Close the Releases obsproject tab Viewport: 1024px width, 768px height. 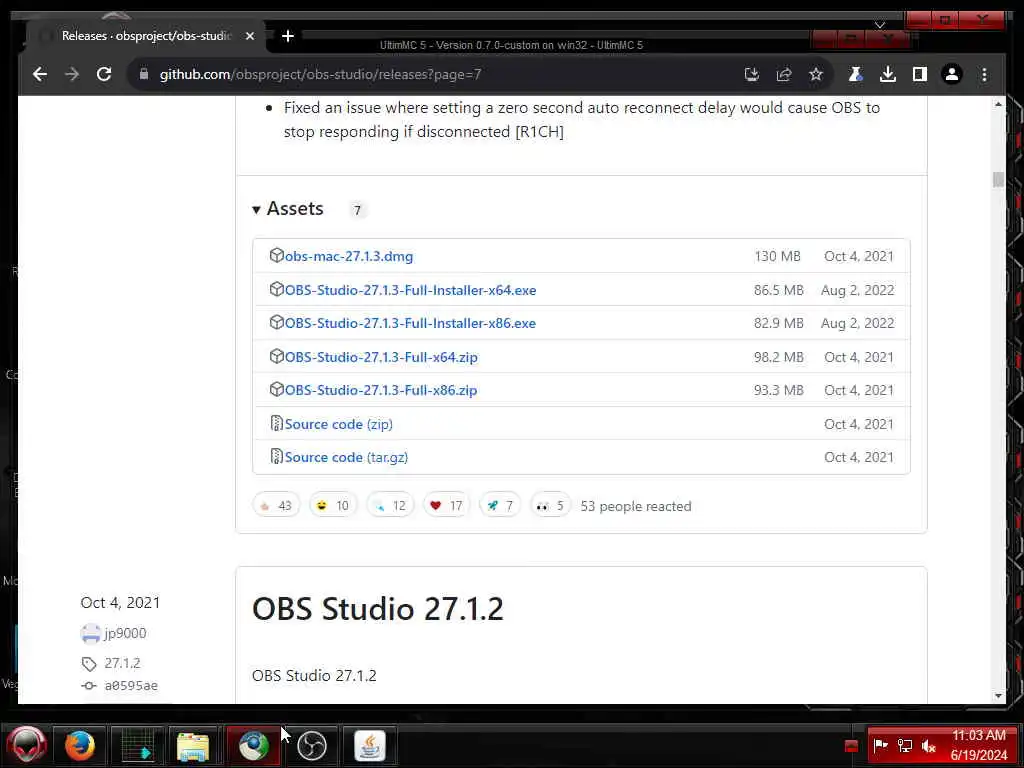pyautogui.click(x=249, y=36)
